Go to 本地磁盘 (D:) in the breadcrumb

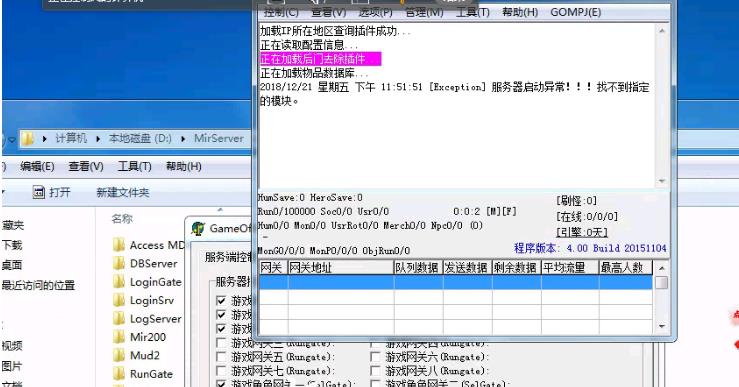(x=140, y=138)
